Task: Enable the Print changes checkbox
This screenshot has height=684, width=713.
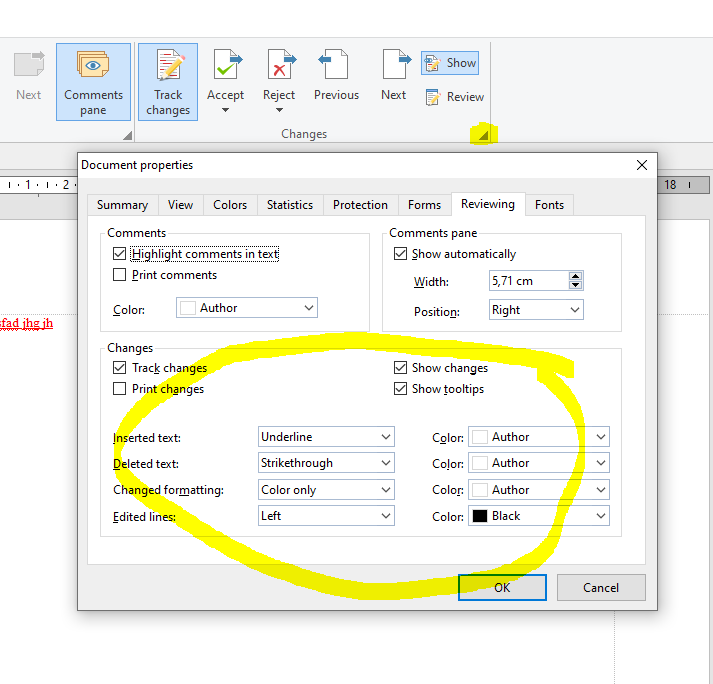Action: click(x=120, y=389)
